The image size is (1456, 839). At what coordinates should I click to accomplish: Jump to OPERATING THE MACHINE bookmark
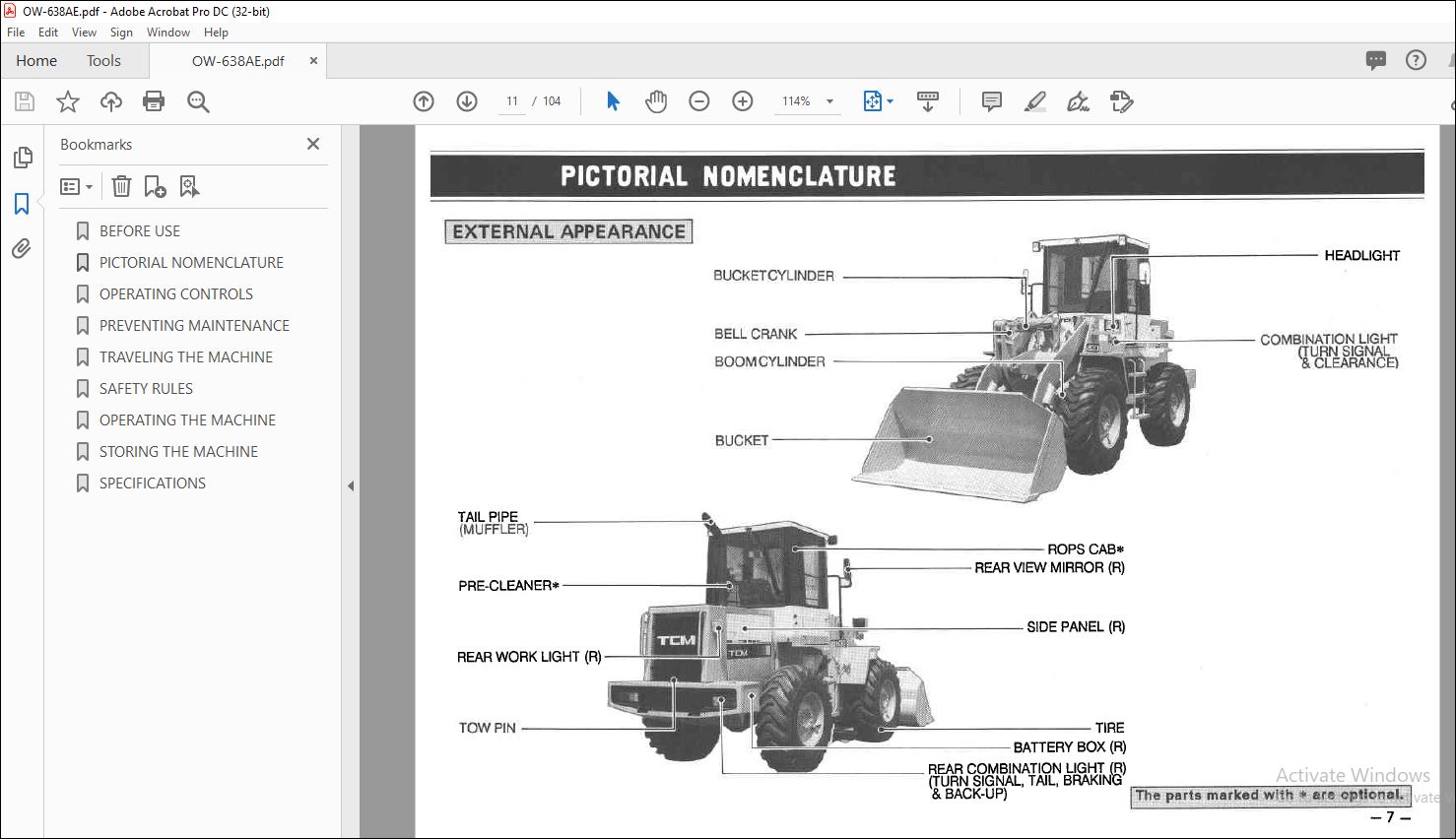coord(187,419)
